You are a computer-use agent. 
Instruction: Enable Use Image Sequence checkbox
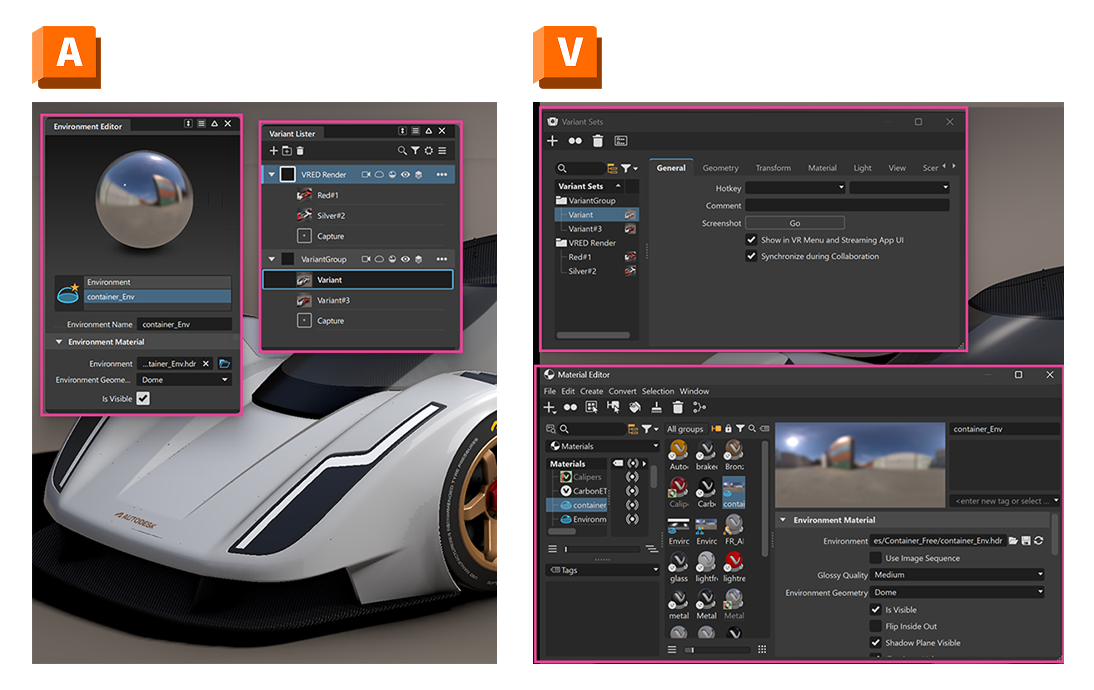876,558
